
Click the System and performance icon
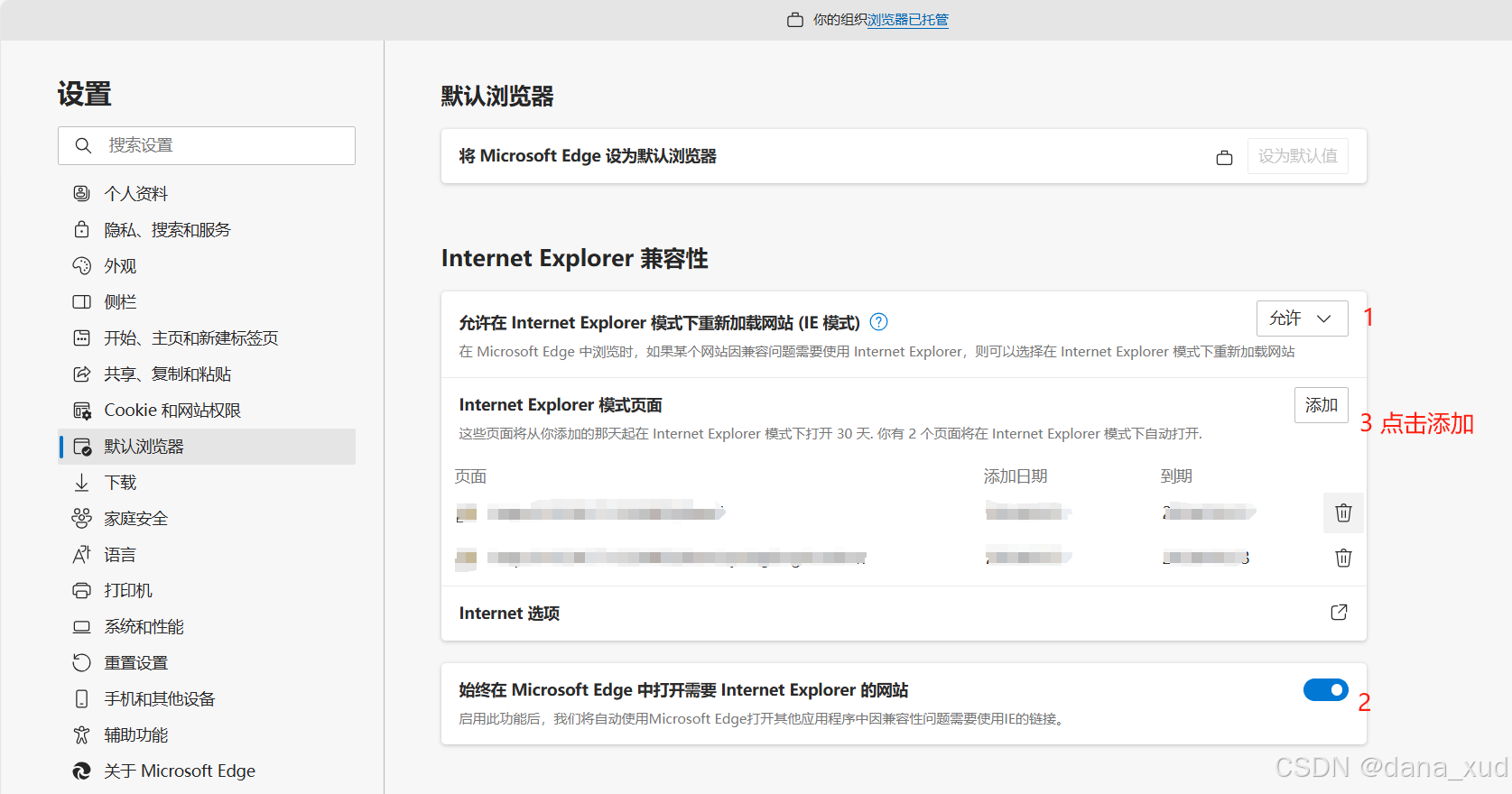coord(81,626)
